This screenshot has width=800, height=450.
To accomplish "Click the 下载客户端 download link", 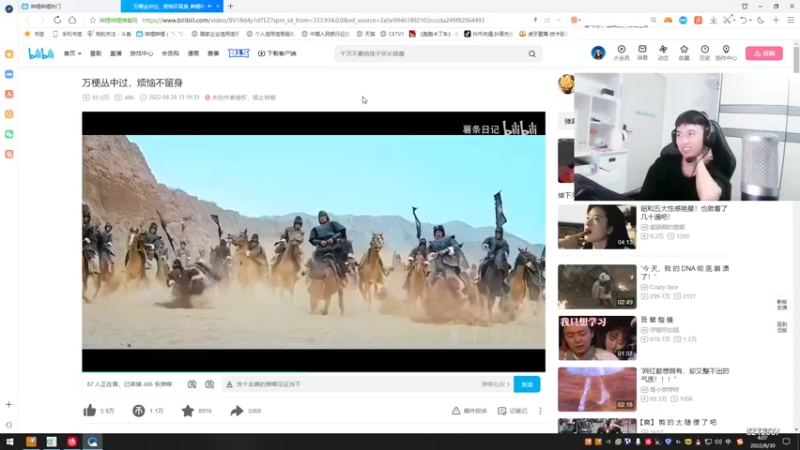I will pos(277,53).
